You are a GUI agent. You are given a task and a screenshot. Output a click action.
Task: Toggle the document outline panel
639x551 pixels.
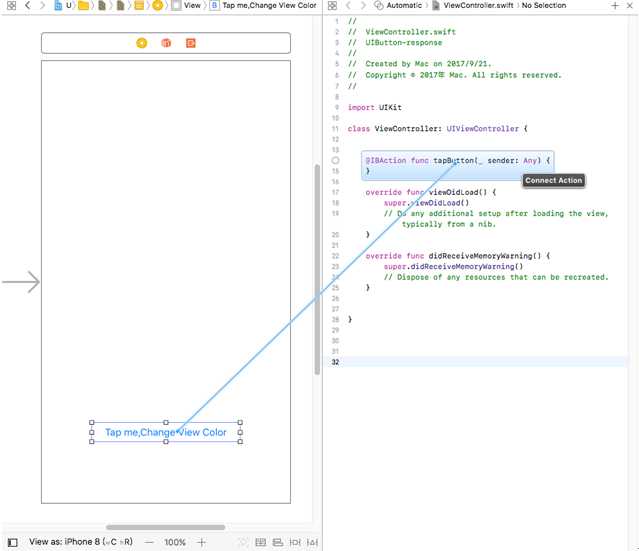13,542
